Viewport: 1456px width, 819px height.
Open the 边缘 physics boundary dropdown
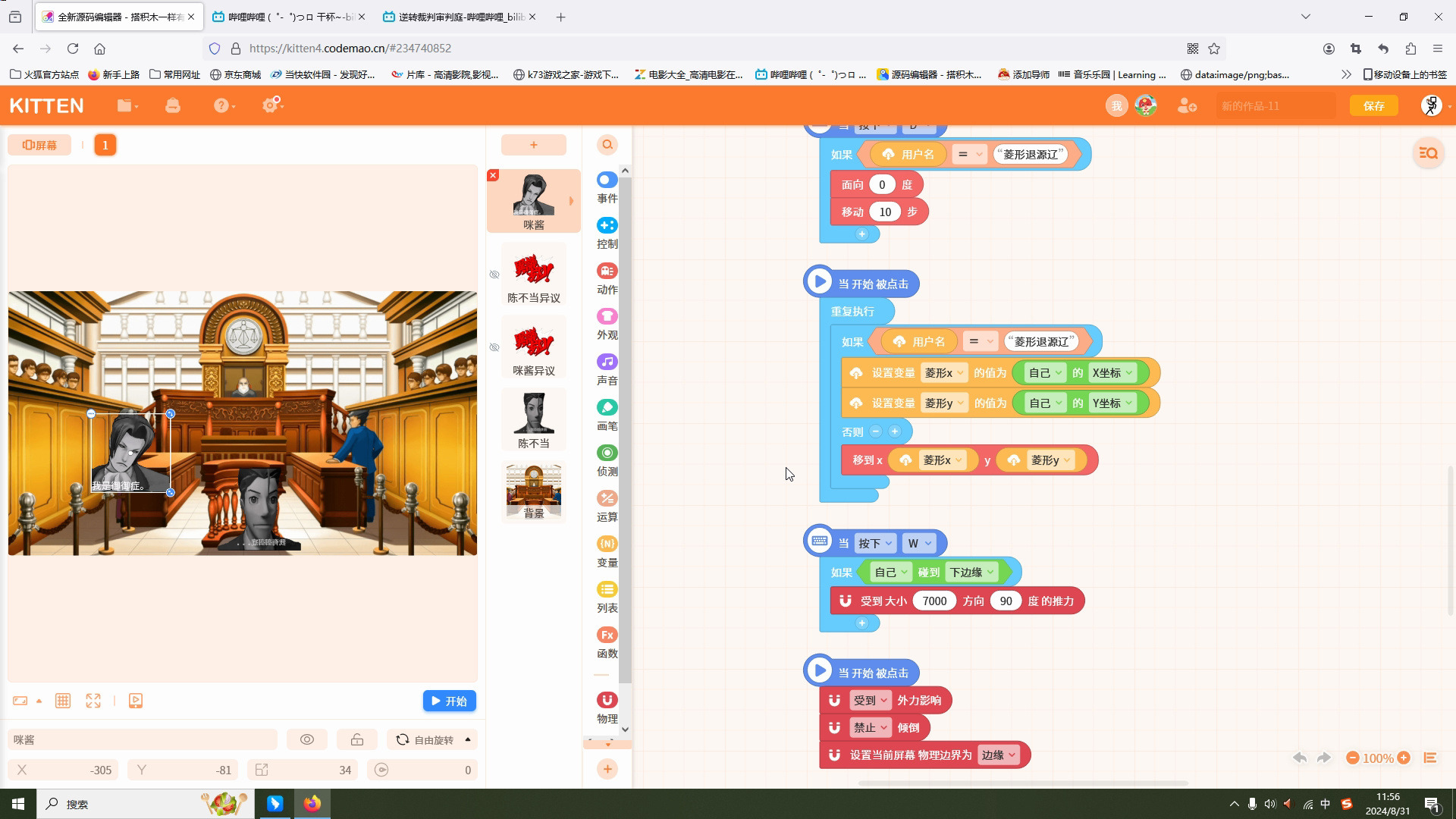coord(999,755)
